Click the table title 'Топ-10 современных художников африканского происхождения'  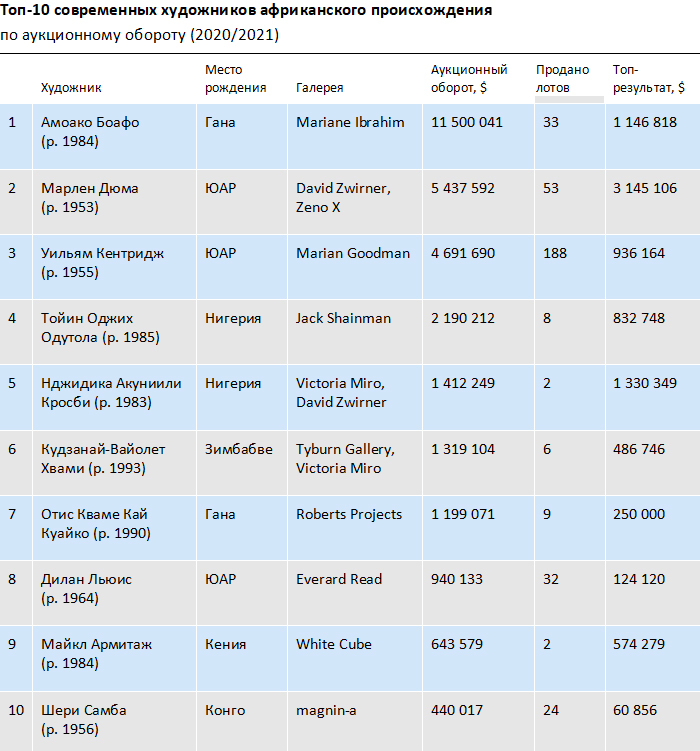tap(246, 11)
